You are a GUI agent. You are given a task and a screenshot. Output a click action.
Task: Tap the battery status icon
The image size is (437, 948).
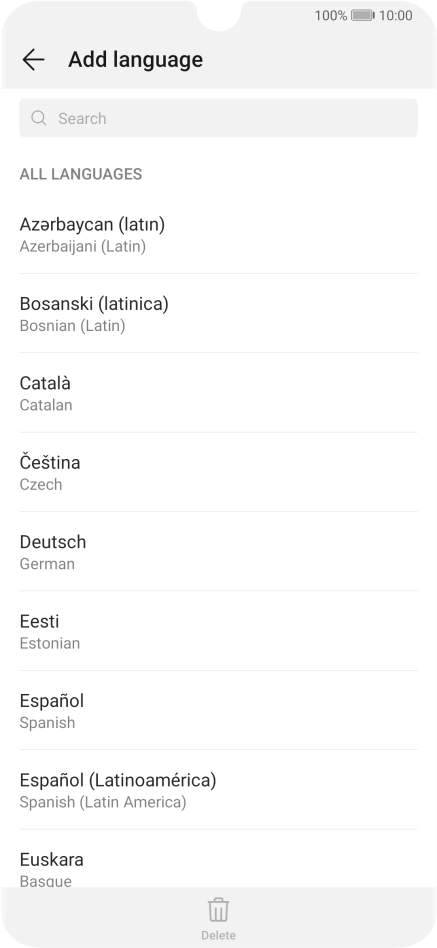[363, 15]
